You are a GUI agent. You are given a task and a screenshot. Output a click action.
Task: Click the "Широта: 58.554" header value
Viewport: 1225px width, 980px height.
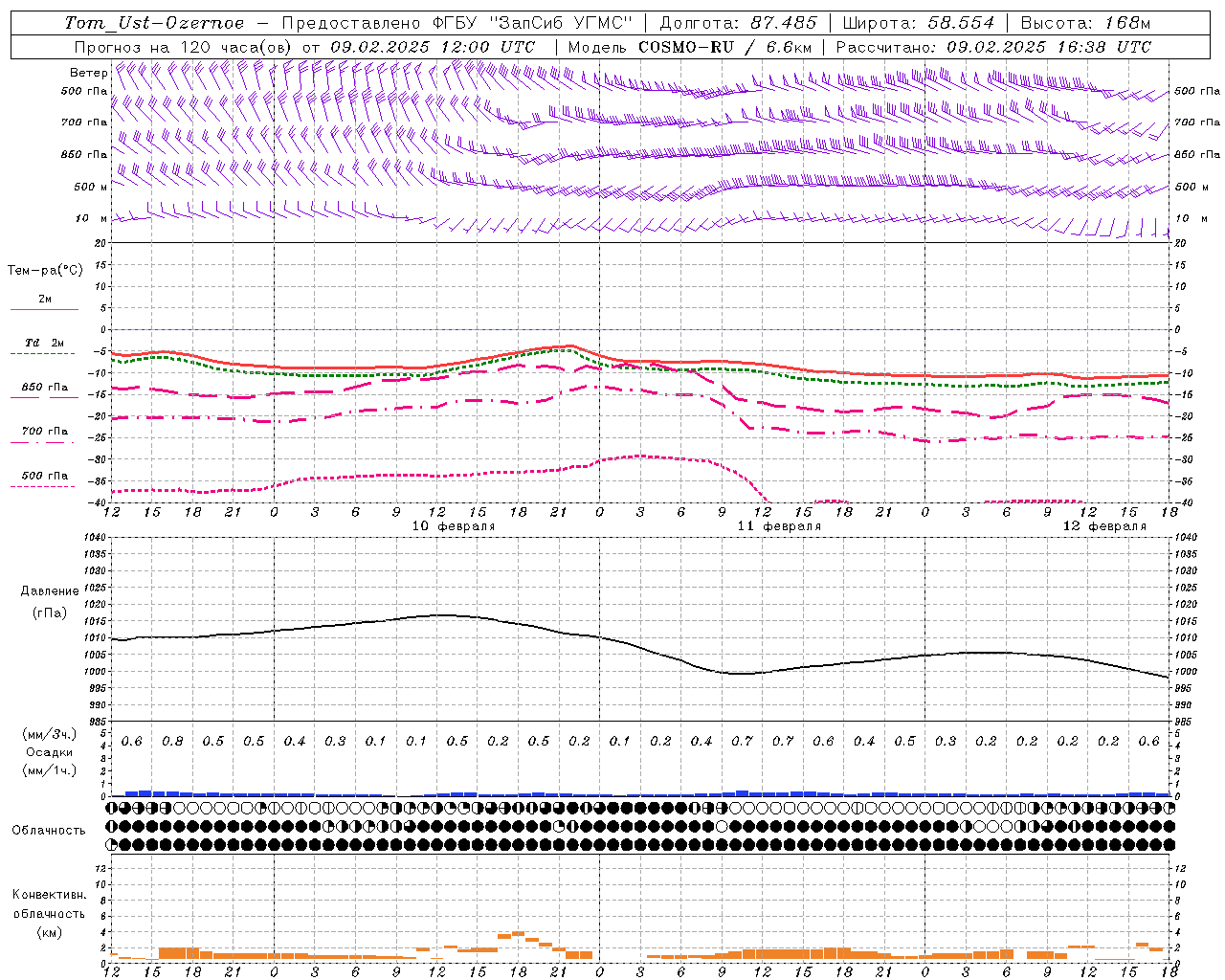(918, 23)
